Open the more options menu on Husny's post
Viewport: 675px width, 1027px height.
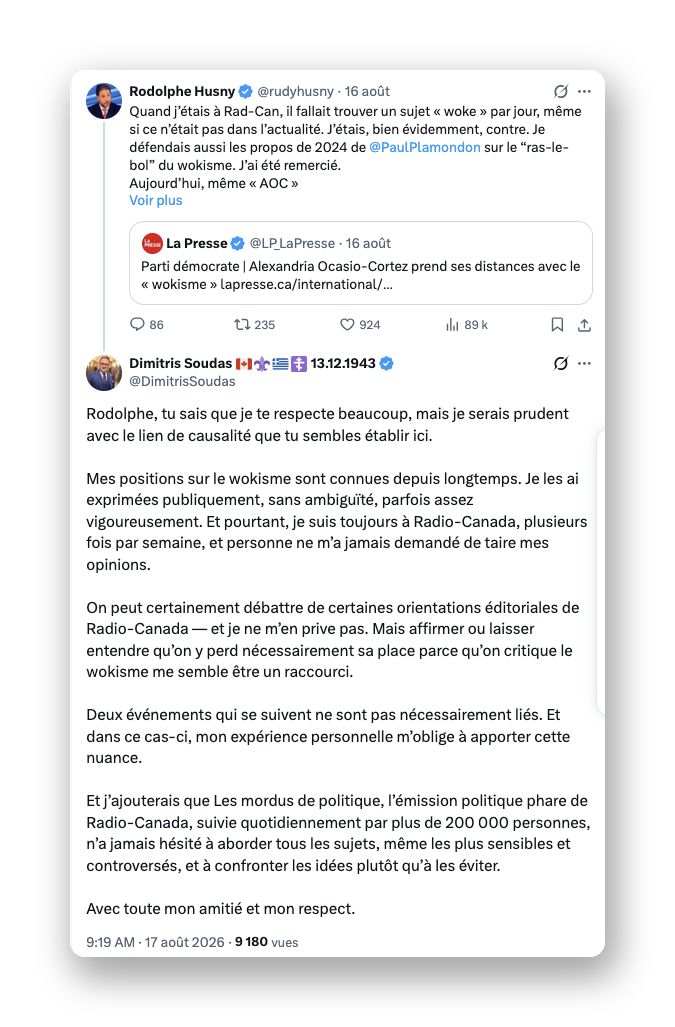coord(585,91)
